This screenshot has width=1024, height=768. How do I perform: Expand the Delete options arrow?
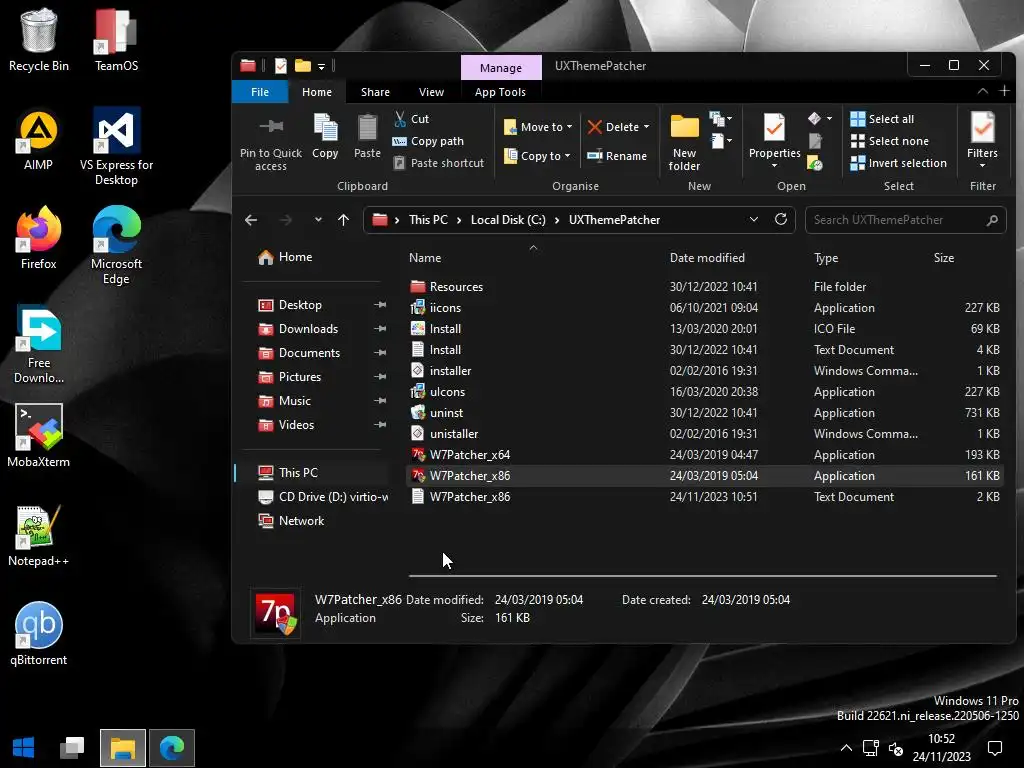647,127
